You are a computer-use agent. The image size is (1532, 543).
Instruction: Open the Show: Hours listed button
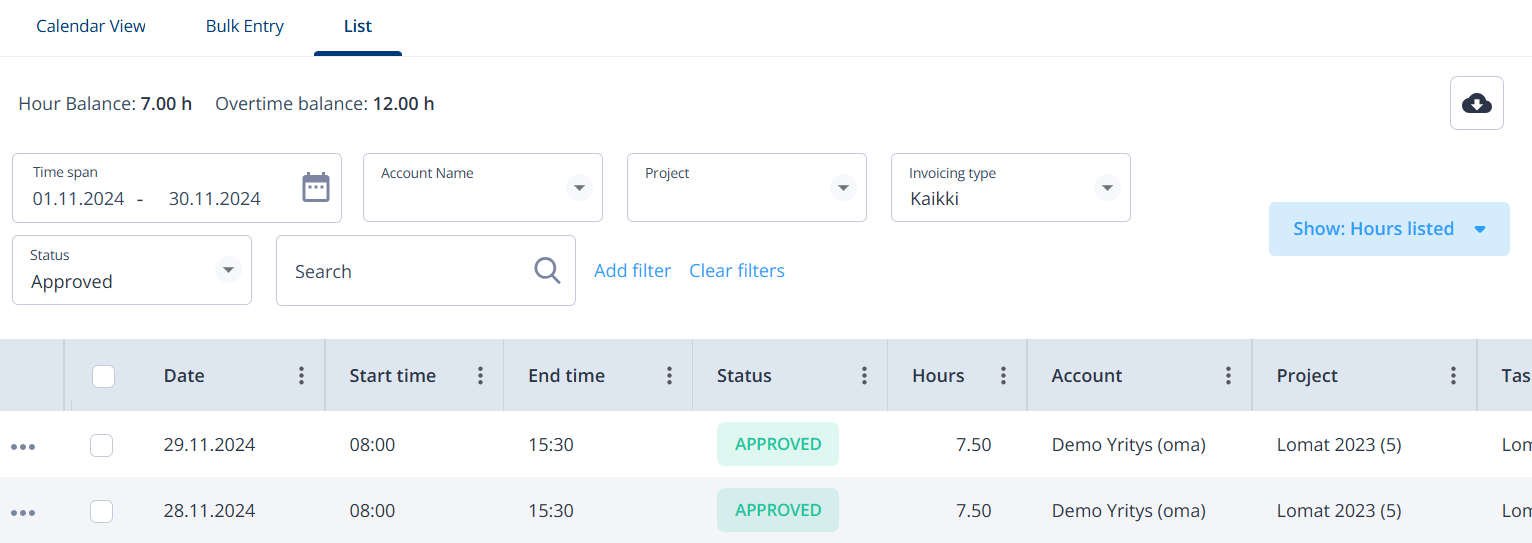pyautogui.click(x=1389, y=229)
